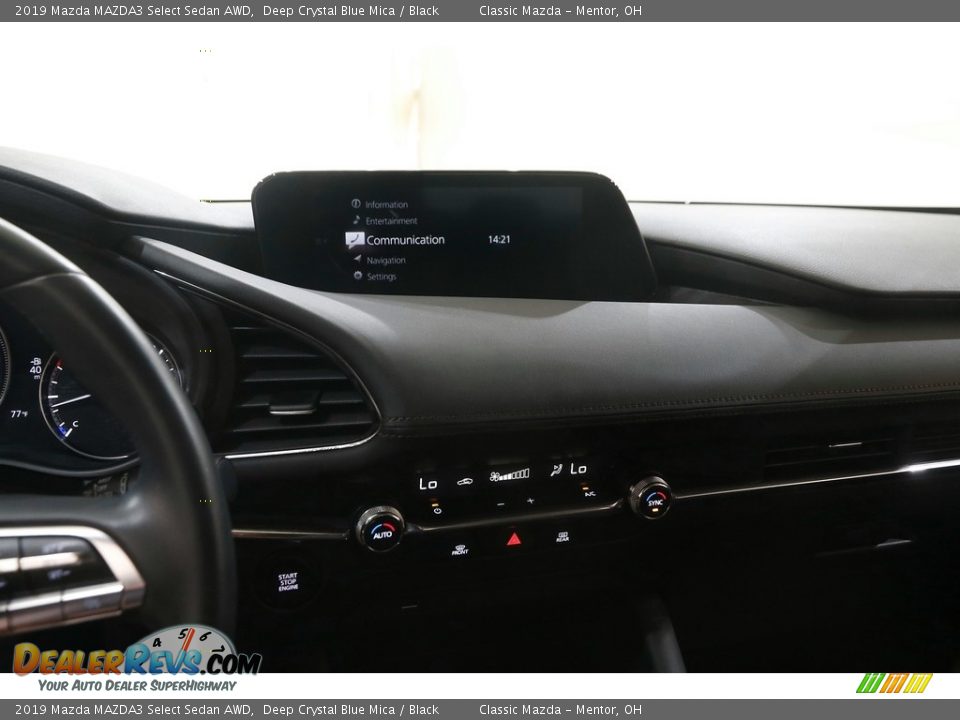
Task: Choose Navigation on the infotainment screen
Action: coord(385,260)
